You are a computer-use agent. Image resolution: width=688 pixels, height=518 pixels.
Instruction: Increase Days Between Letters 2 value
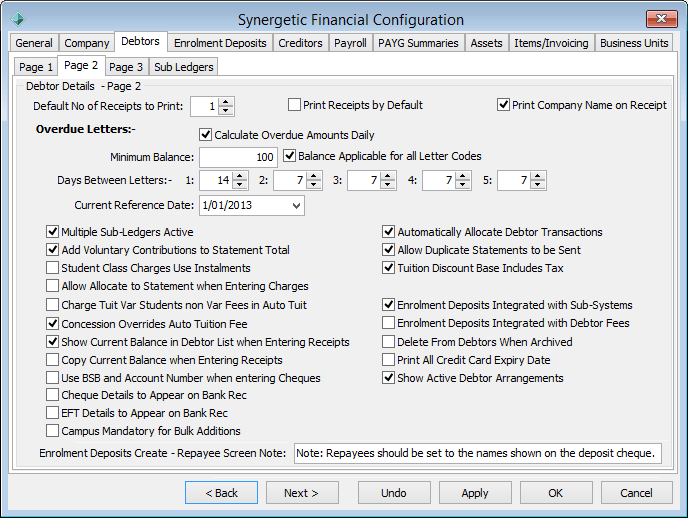point(314,176)
